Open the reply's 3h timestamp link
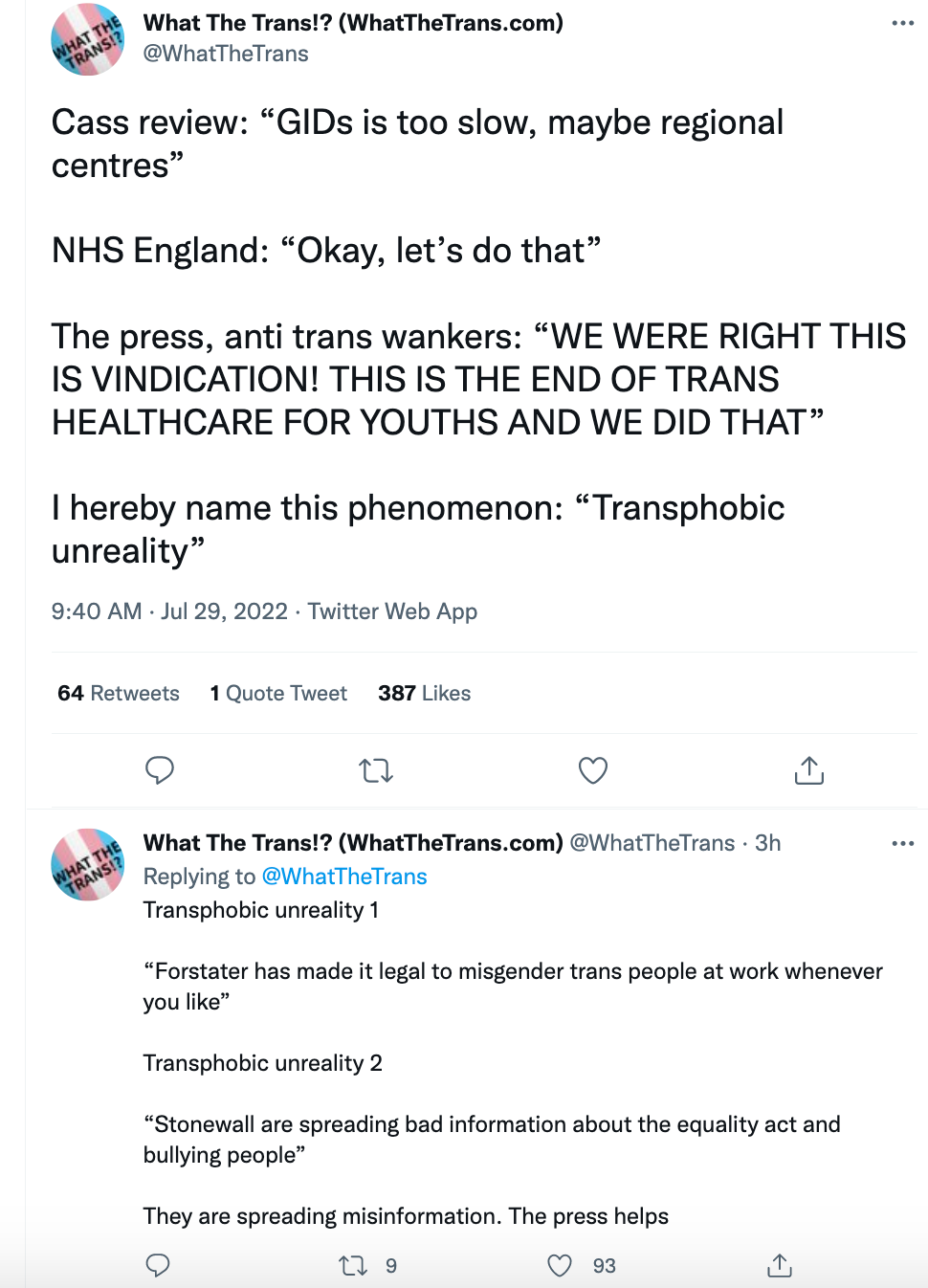This screenshot has width=928, height=1288. pyautogui.click(x=767, y=843)
